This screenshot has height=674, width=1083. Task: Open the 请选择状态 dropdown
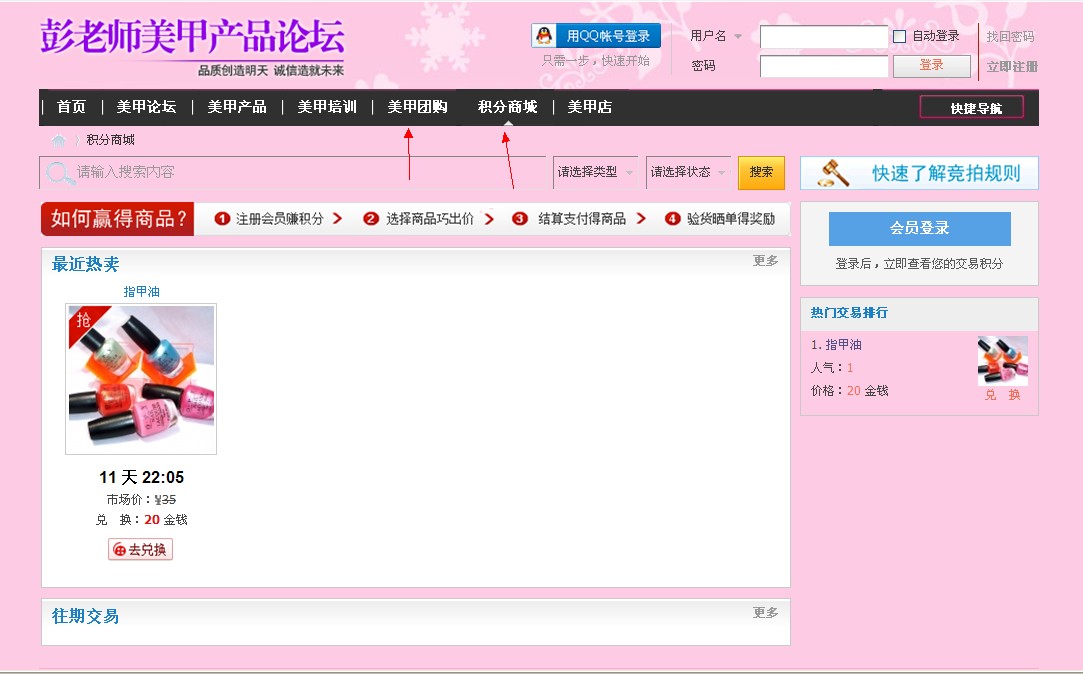pyautogui.click(x=688, y=172)
